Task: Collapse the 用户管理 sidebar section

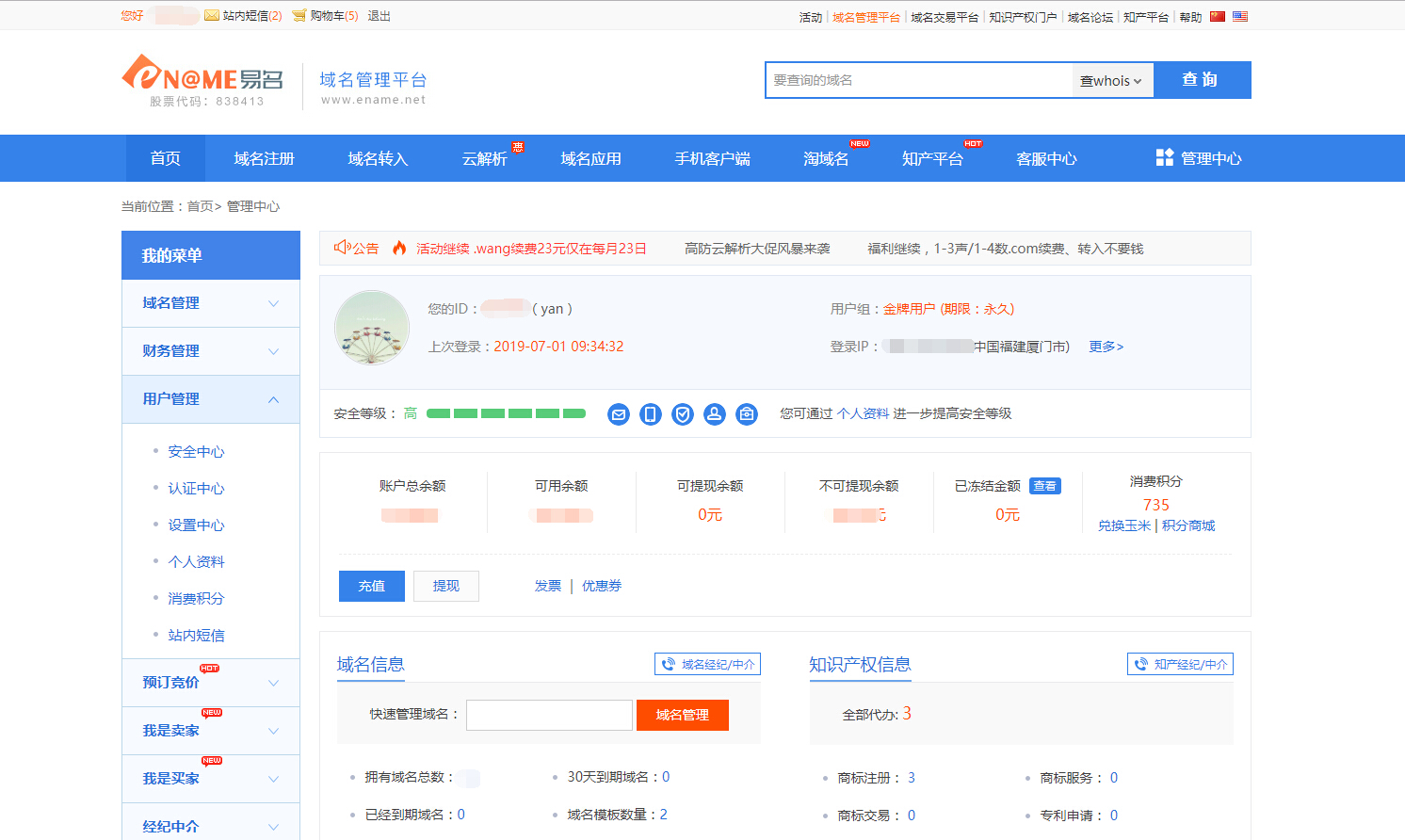Action: [211, 399]
